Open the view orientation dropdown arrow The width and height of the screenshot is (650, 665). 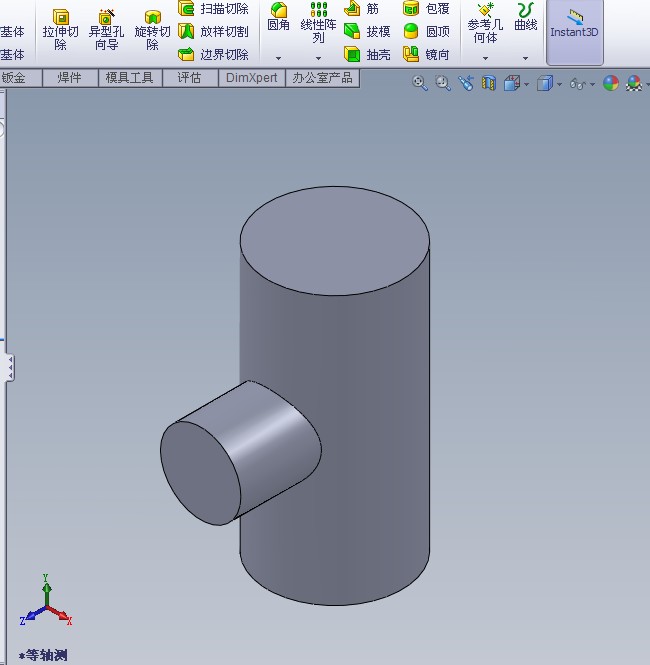tap(527, 84)
